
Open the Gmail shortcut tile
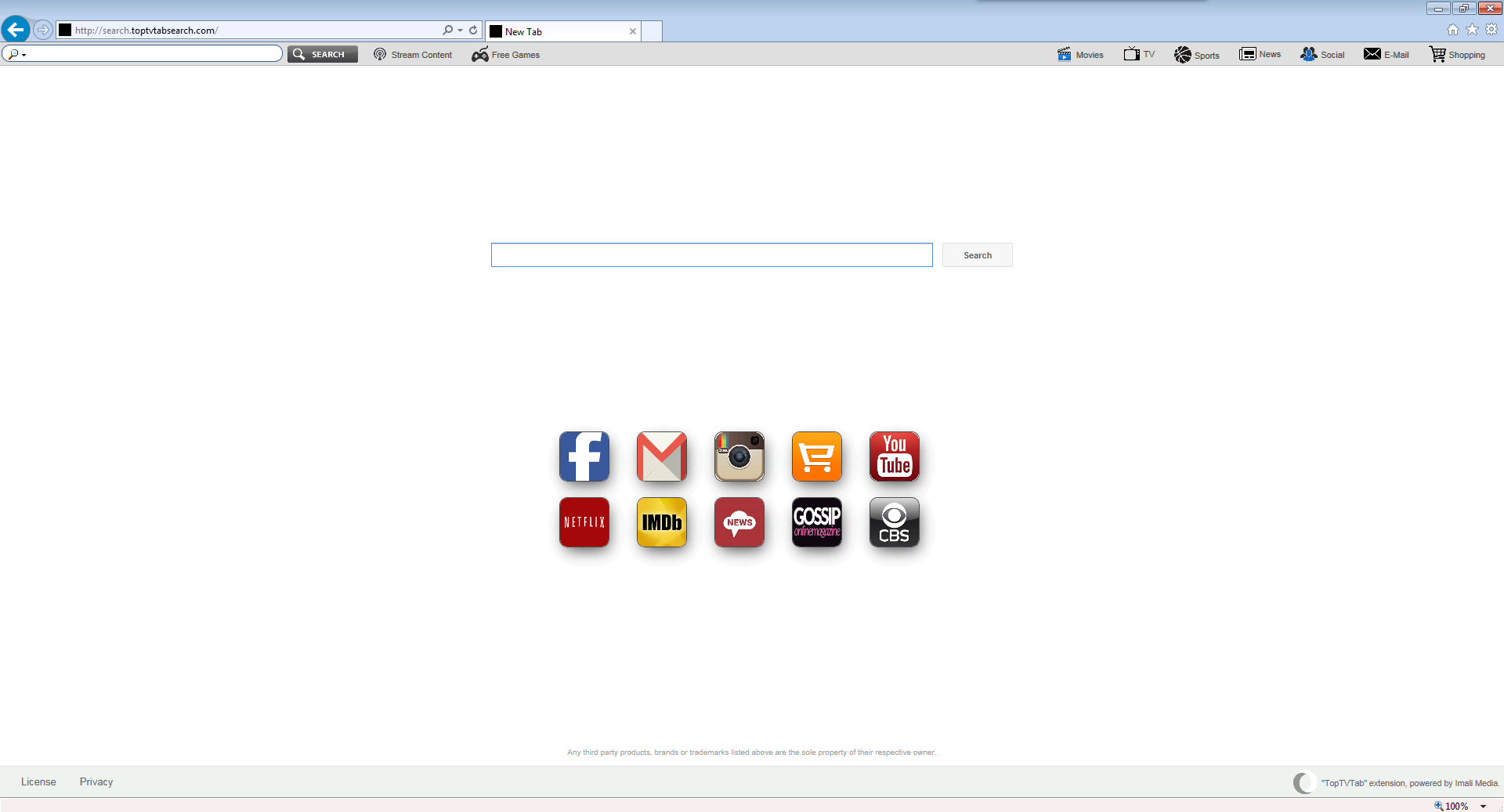click(662, 457)
